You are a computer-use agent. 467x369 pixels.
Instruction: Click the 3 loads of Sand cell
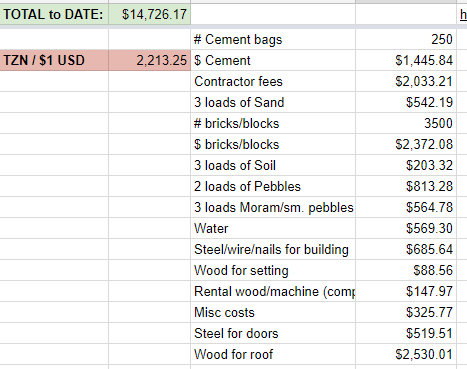[273, 102]
